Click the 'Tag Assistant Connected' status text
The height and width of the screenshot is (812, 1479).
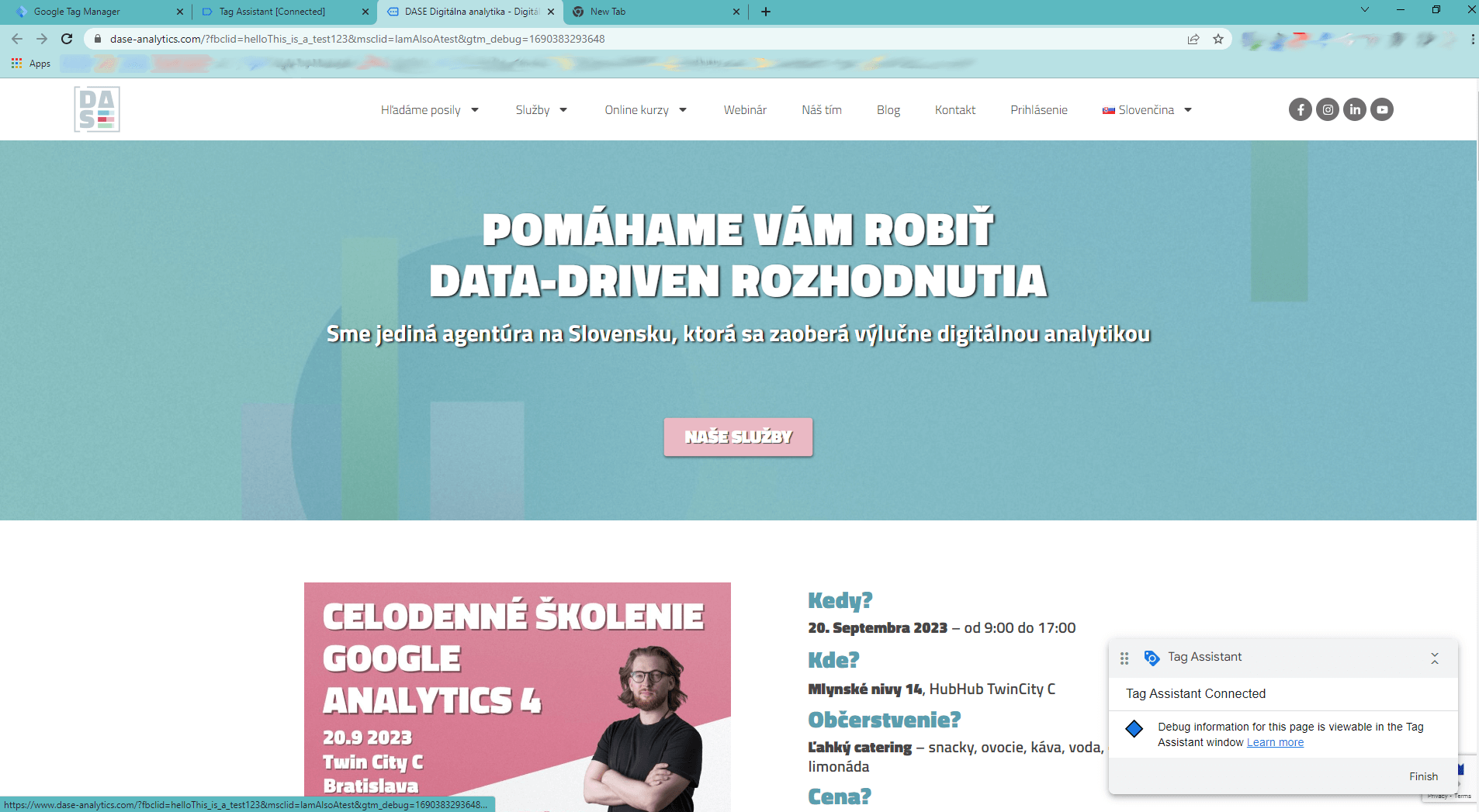(x=1196, y=693)
